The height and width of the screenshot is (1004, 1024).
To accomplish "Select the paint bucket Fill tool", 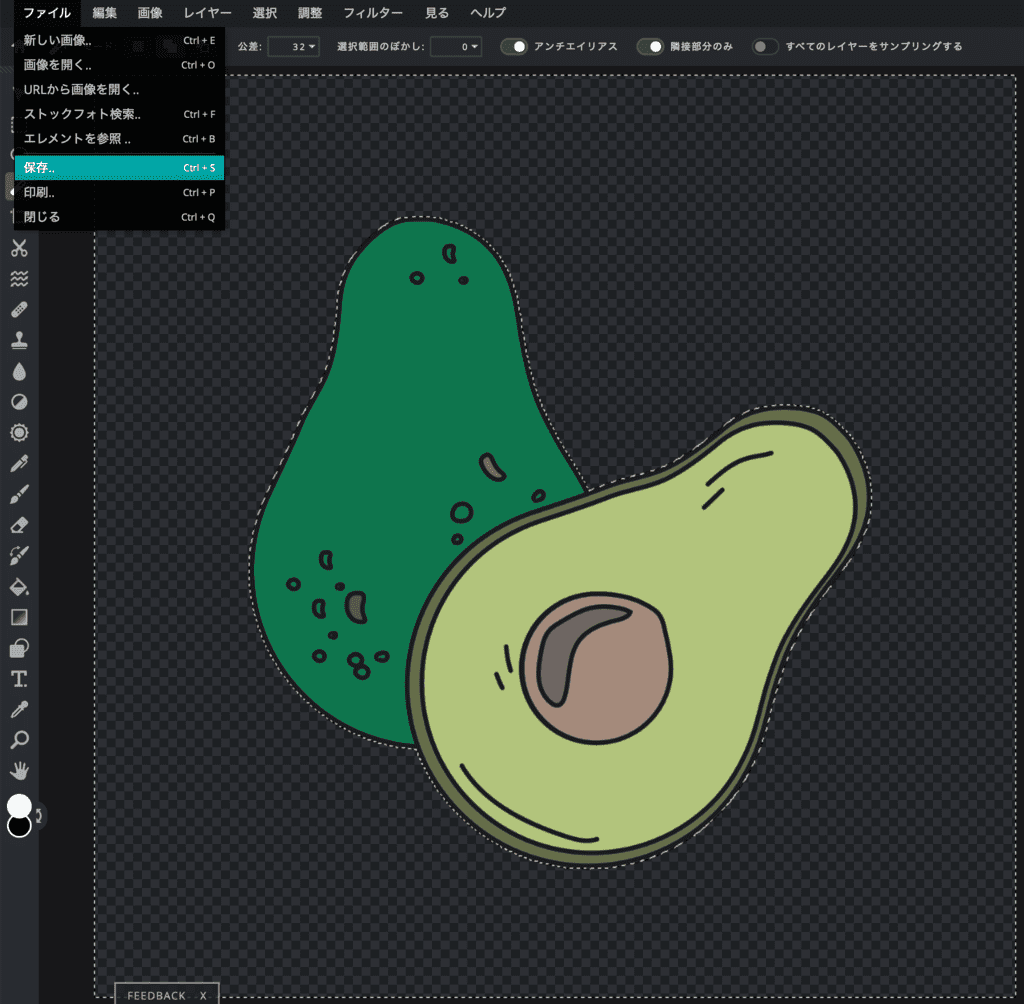I will [19, 586].
